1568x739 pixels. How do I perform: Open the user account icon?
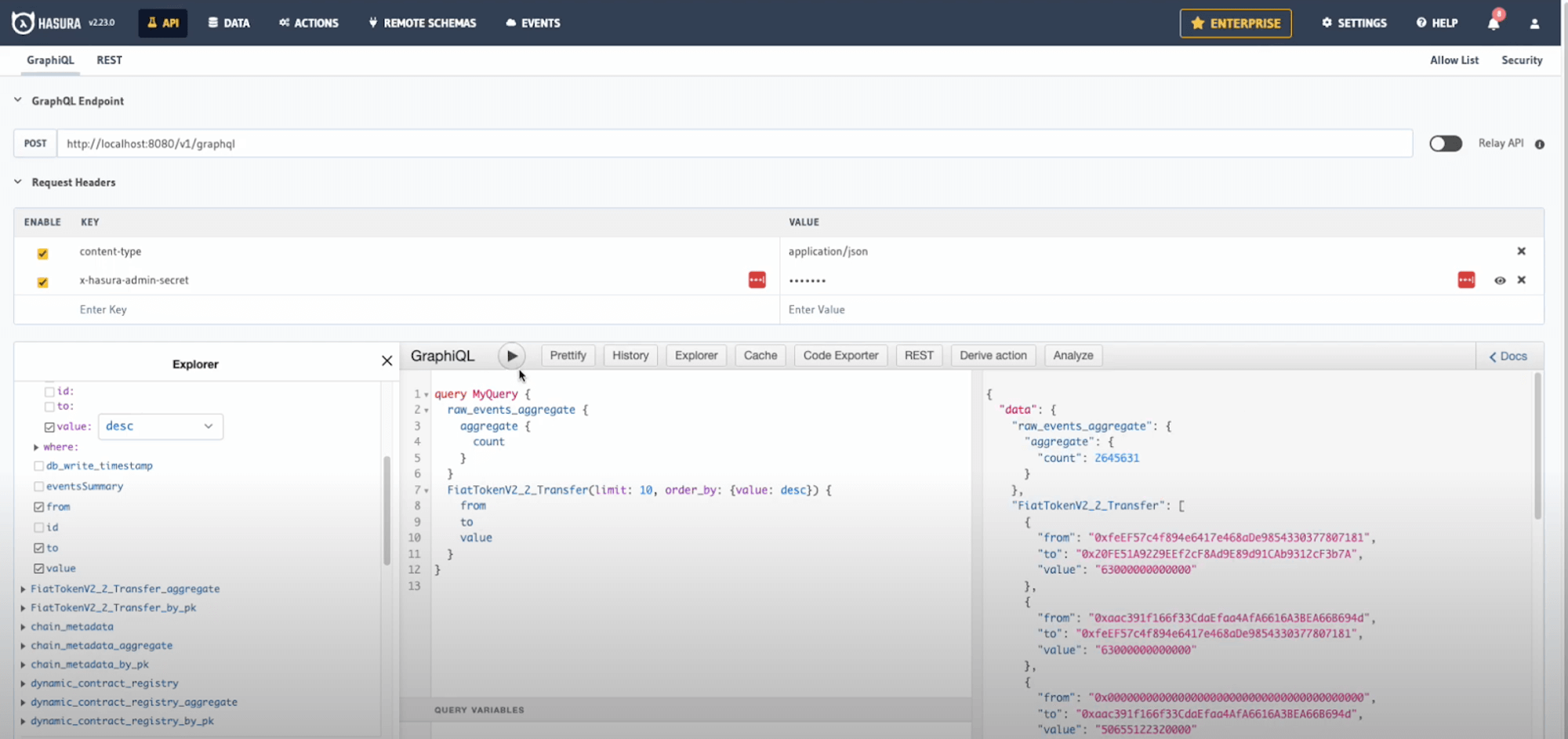tap(1534, 24)
